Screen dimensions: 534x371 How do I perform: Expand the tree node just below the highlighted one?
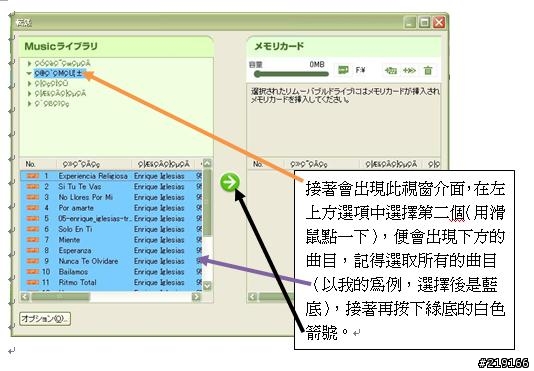(x=30, y=83)
